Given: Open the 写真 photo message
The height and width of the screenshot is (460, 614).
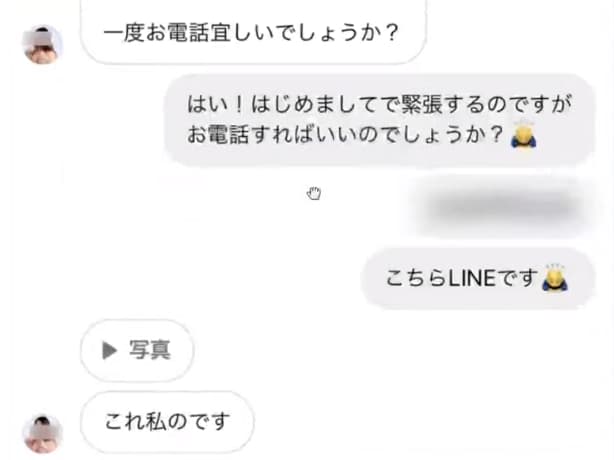Looking at the screenshot, I should coord(137,350).
